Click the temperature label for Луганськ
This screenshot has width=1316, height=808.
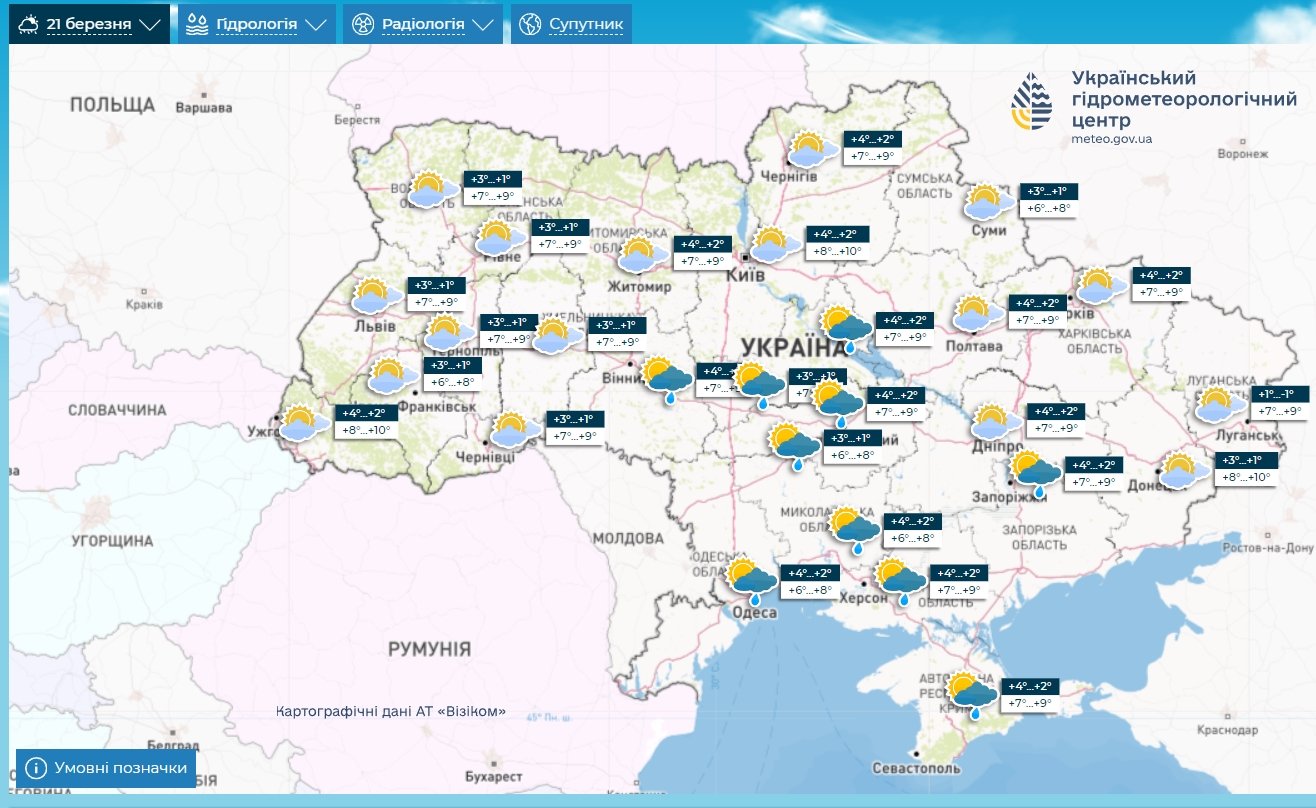pyautogui.click(x=1279, y=403)
